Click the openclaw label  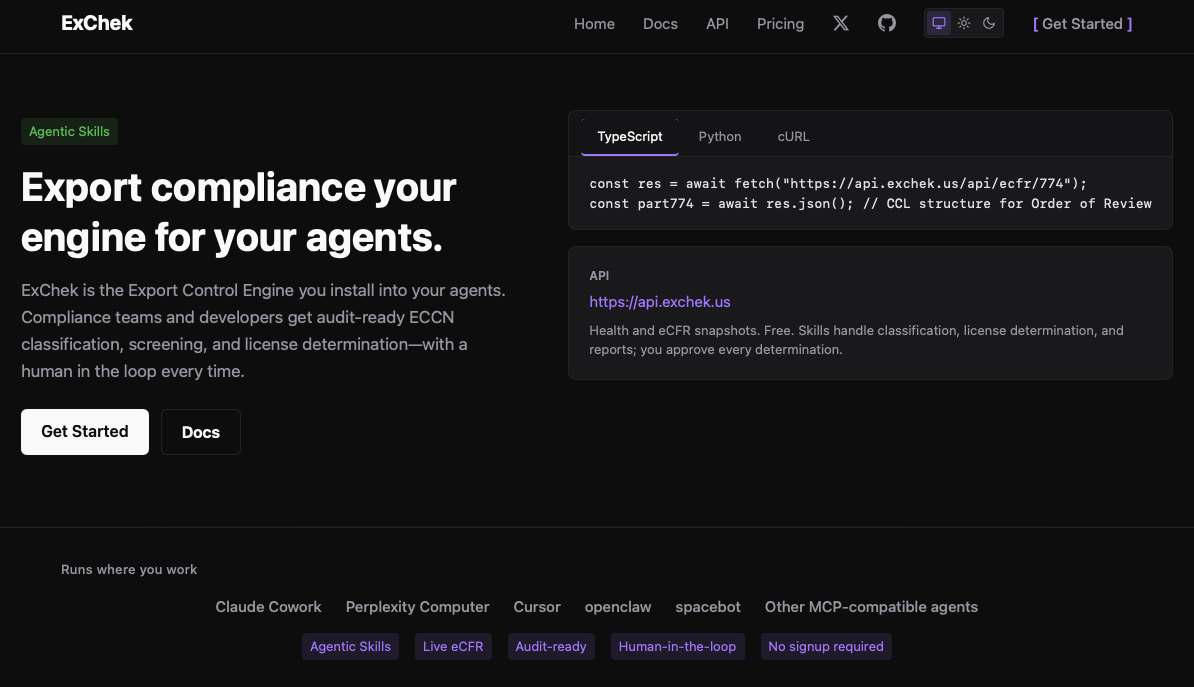coord(618,607)
